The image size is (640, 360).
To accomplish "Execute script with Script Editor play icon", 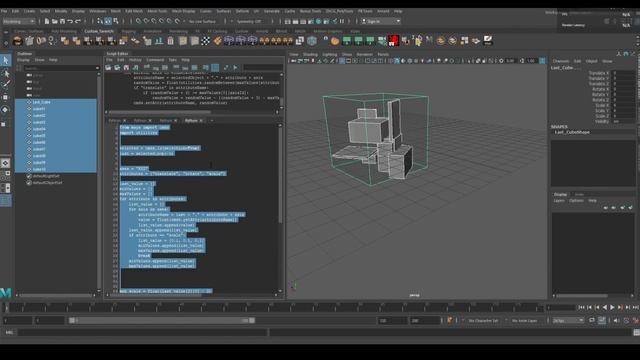I will pyautogui.click(x=236, y=68).
